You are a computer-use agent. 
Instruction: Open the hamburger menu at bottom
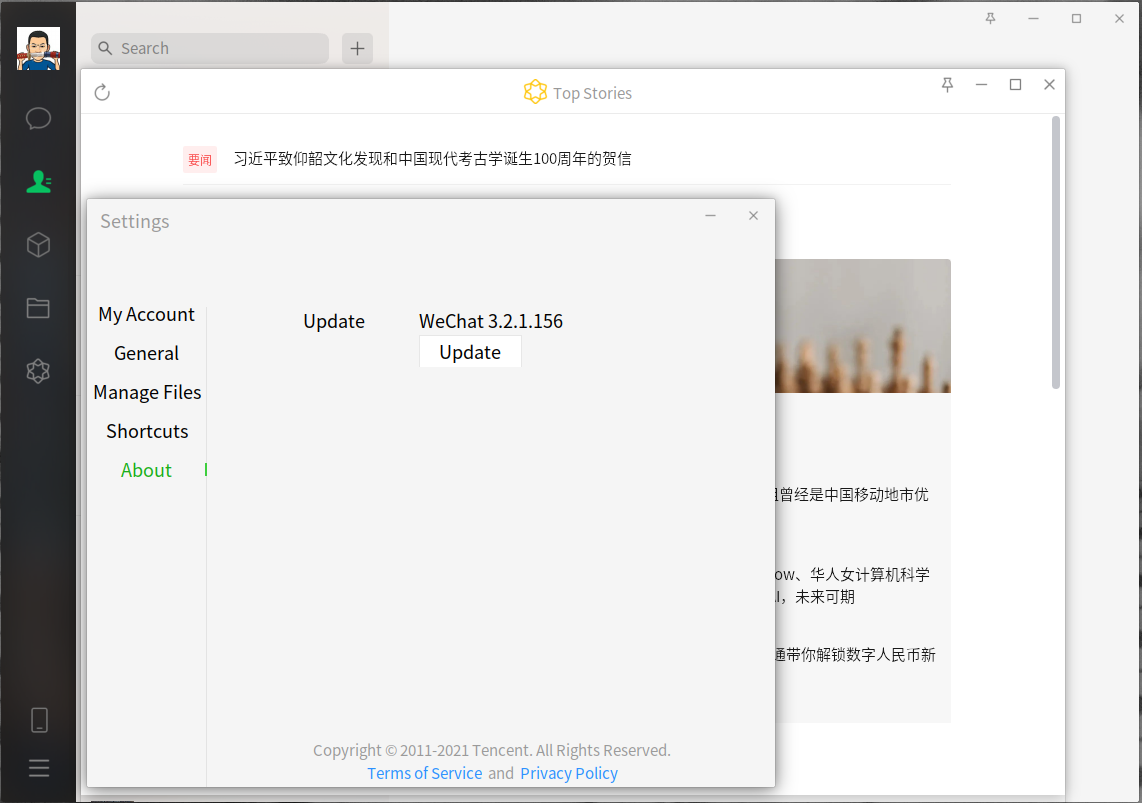click(x=38, y=767)
